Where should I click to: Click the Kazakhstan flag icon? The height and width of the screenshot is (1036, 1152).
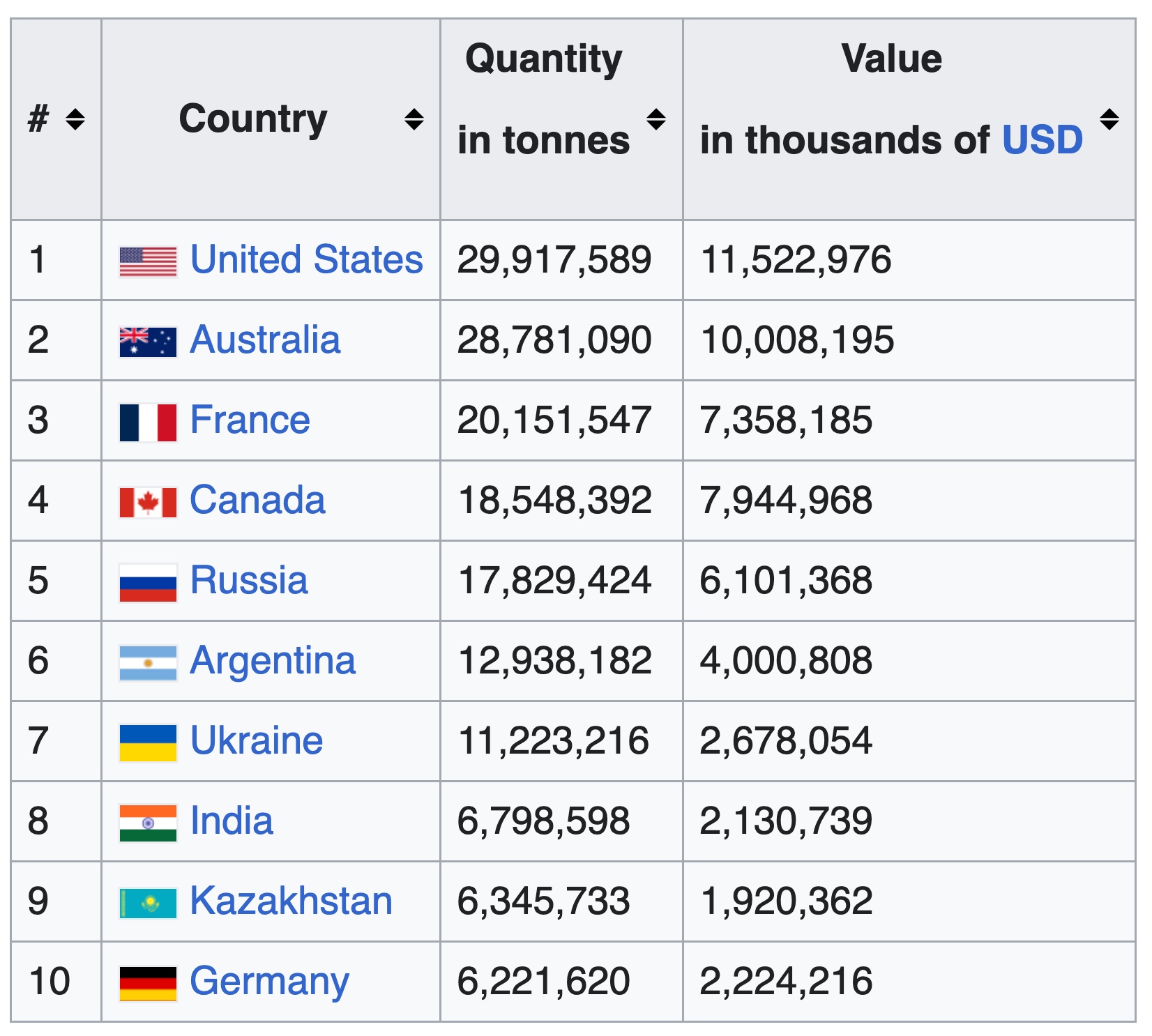pos(148,904)
